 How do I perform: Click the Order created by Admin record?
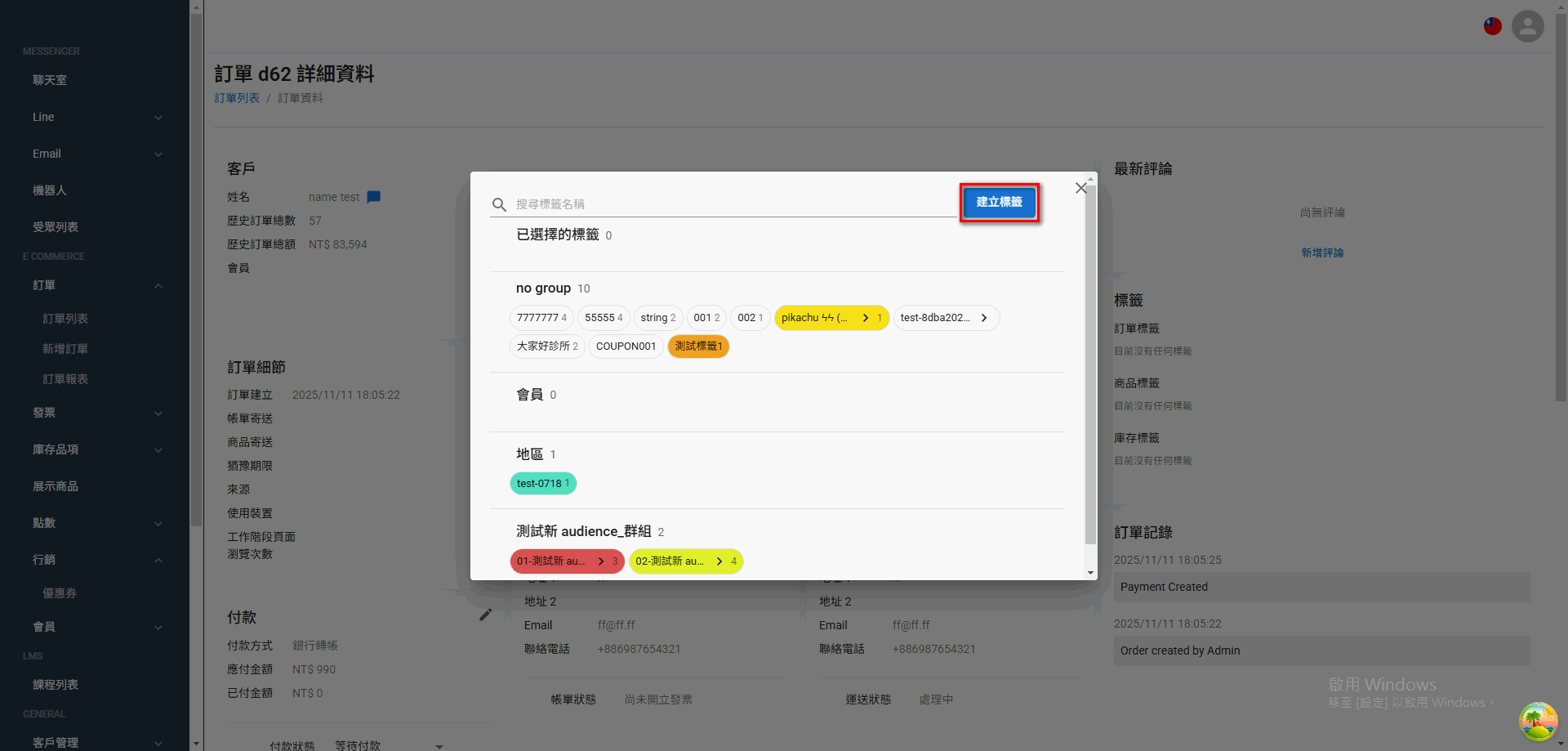(x=1322, y=651)
